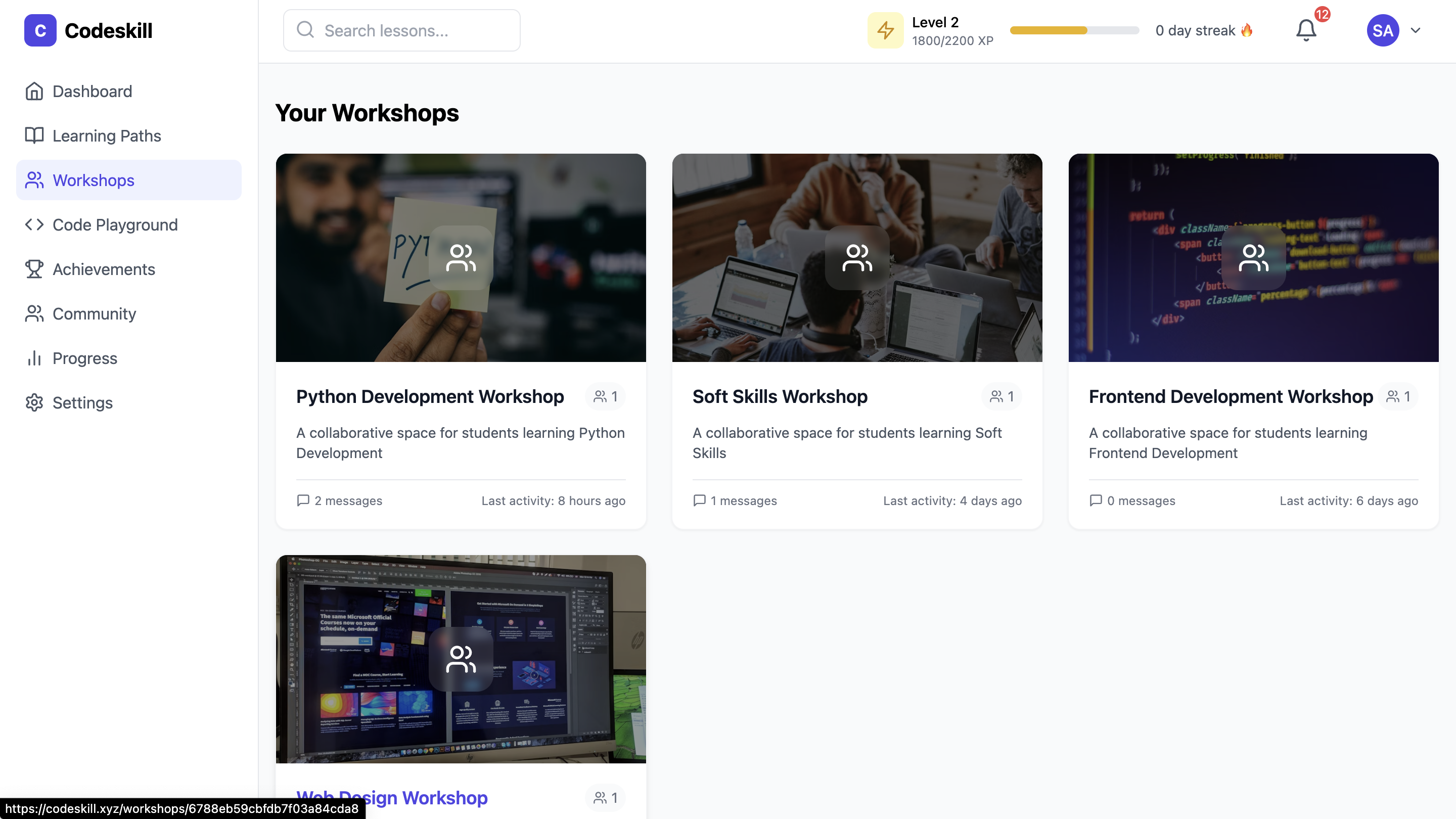
Task: Open the Python Development Workshop title
Action: pyautogui.click(x=430, y=397)
